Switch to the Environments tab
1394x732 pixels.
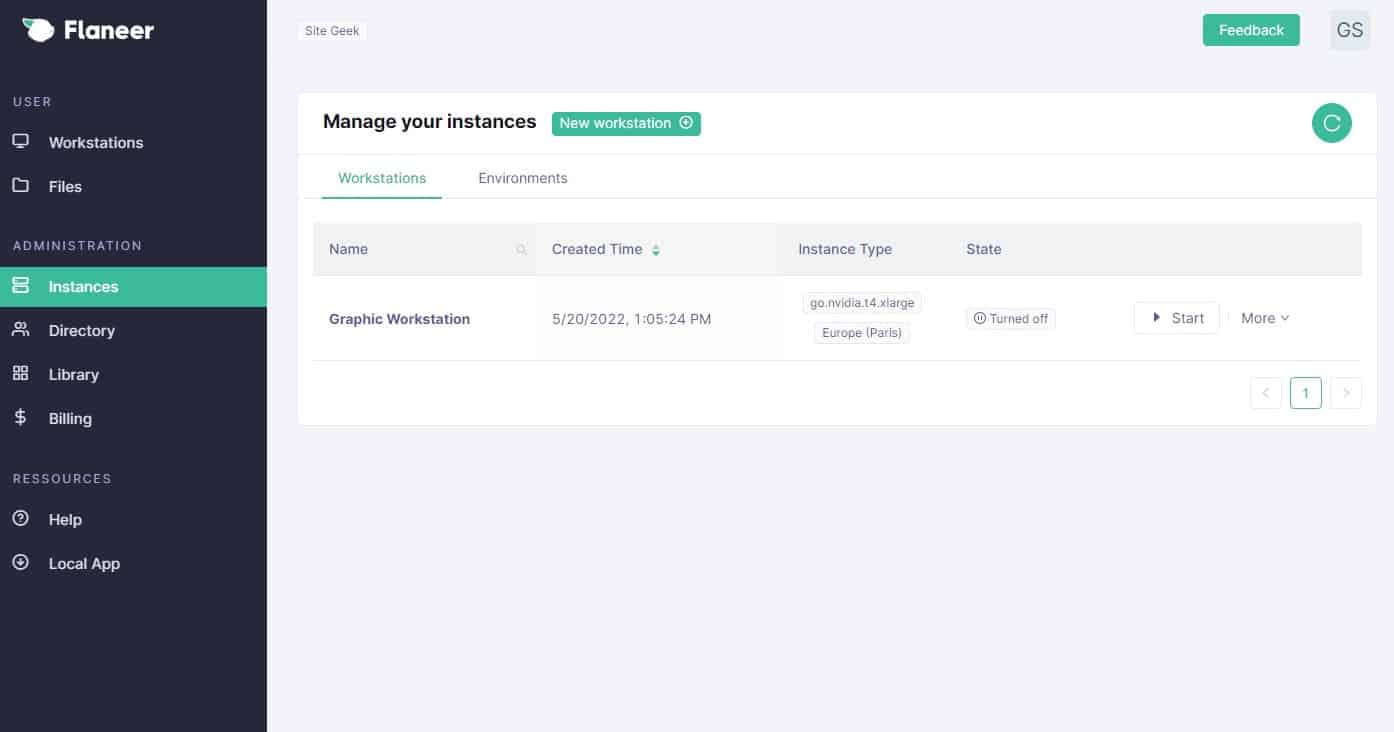pos(522,178)
